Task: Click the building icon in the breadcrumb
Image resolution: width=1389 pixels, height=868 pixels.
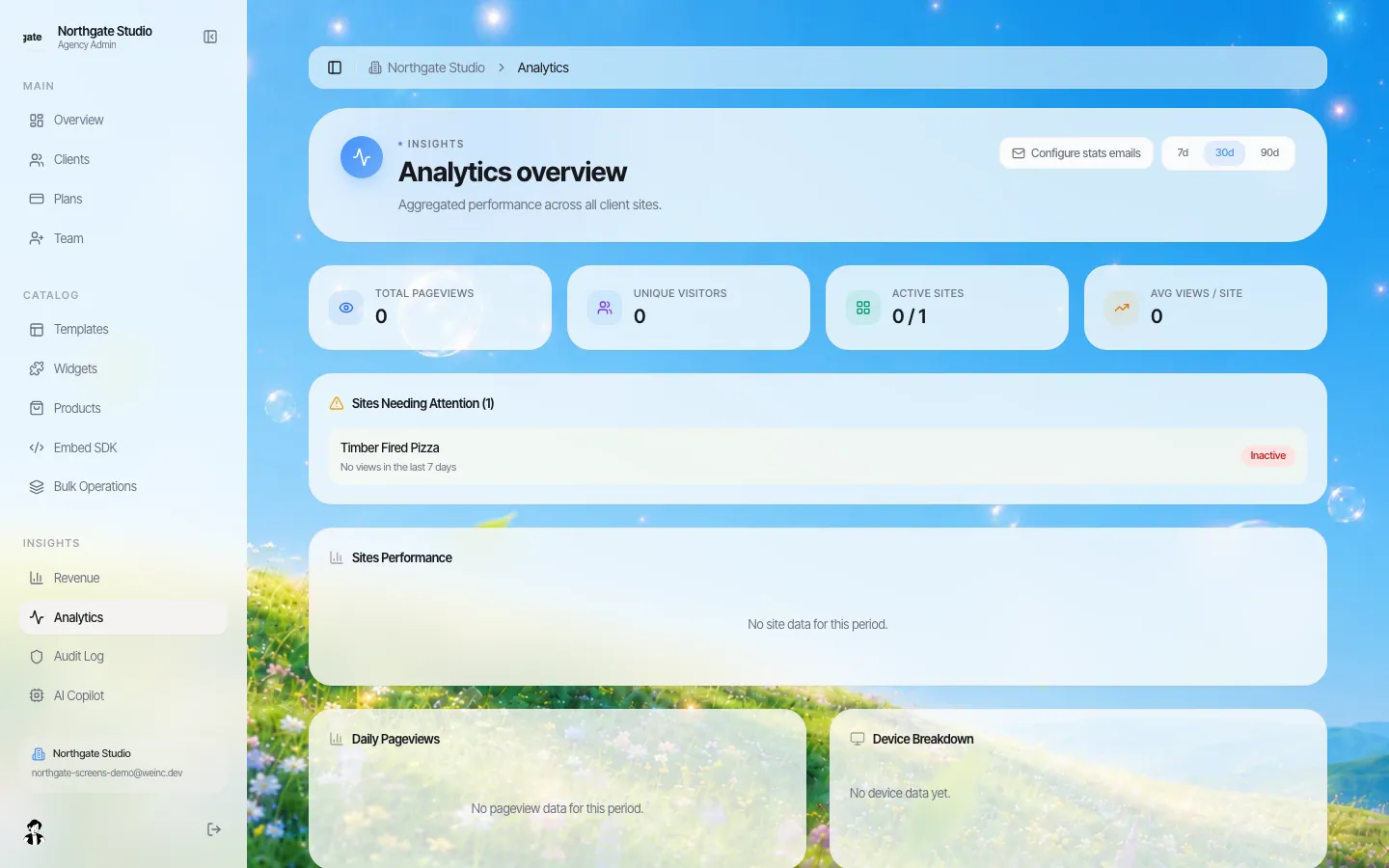Action: pyautogui.click(x=375, y=68)
